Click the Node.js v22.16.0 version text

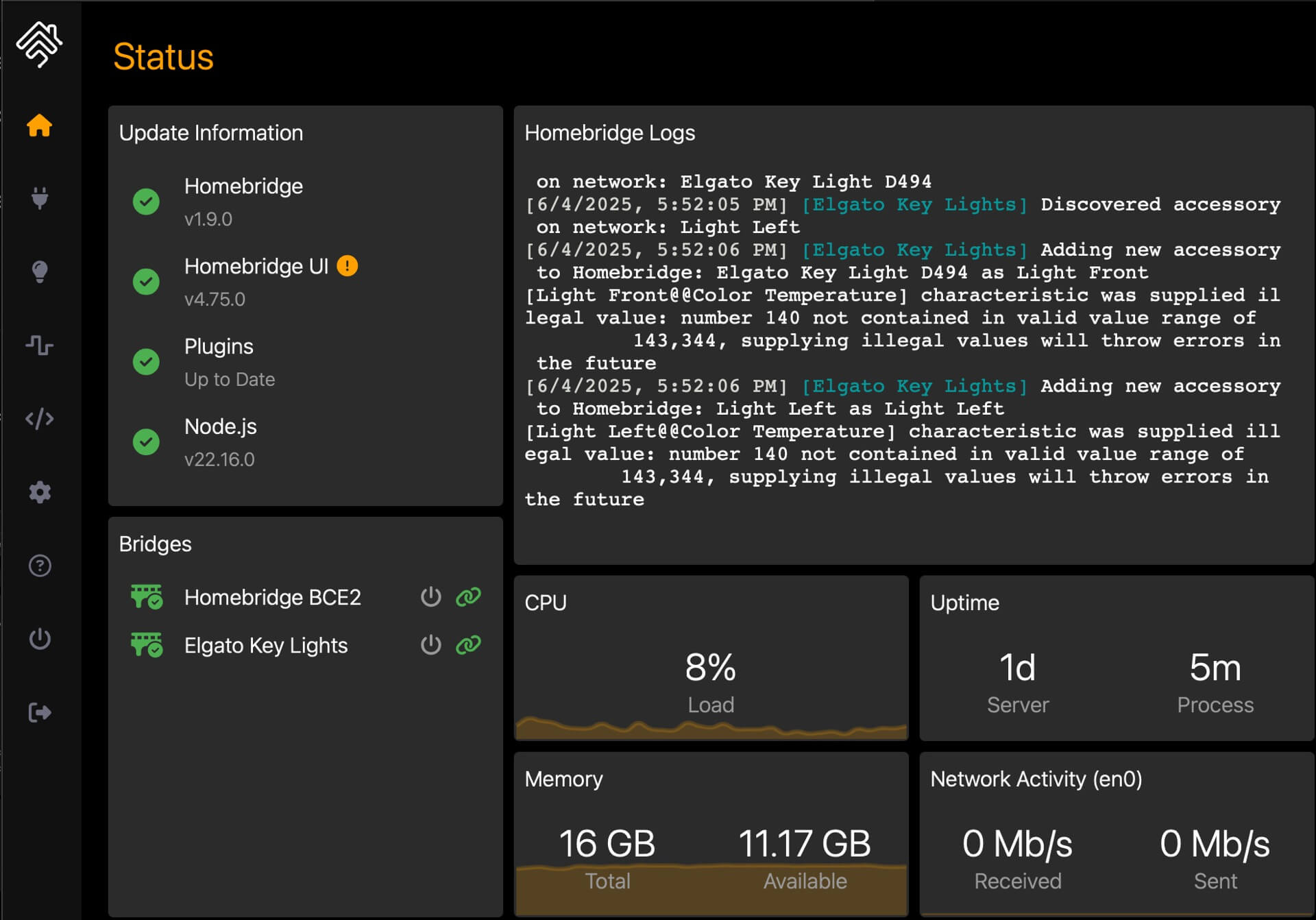click(219, 460)
